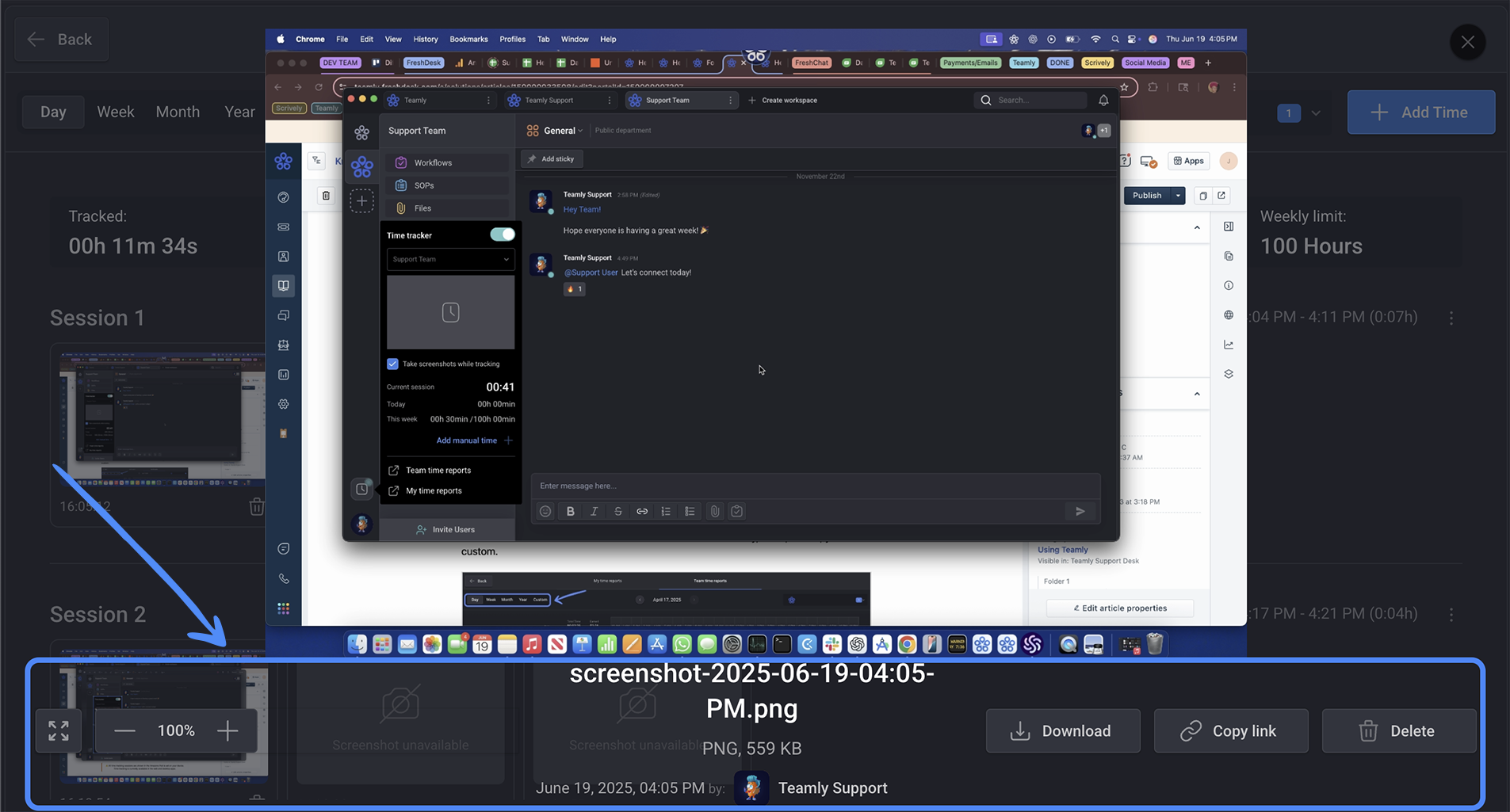
Task: Open Support Team workspace tab options dots
Action: point(730,101)
